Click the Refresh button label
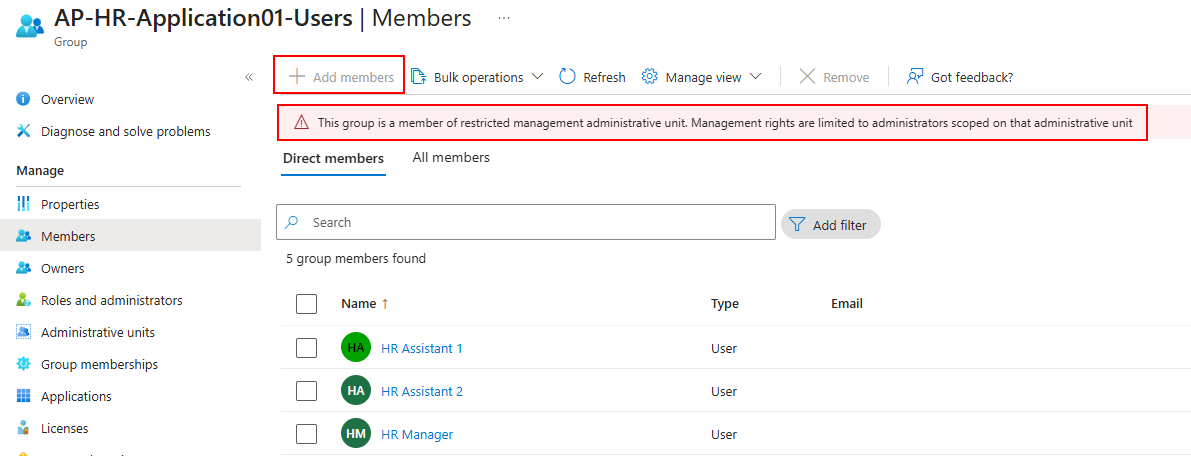Viewport: 1191px width, 456px height. tap(605, 77)
